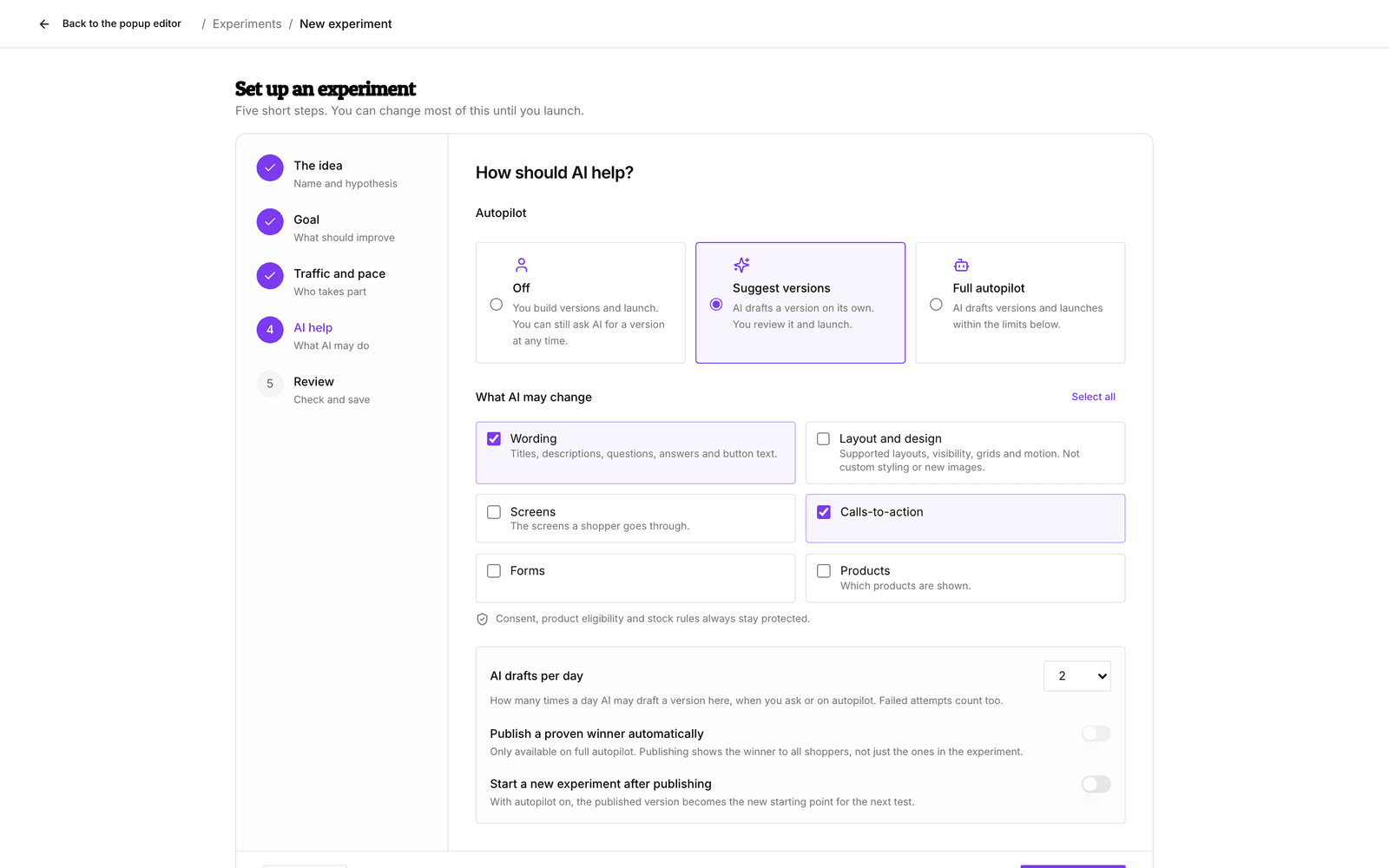Screen dimensions: 1389x868
Task: Click the shield icon beside Consent note
Action: click(x=483, y=619)
